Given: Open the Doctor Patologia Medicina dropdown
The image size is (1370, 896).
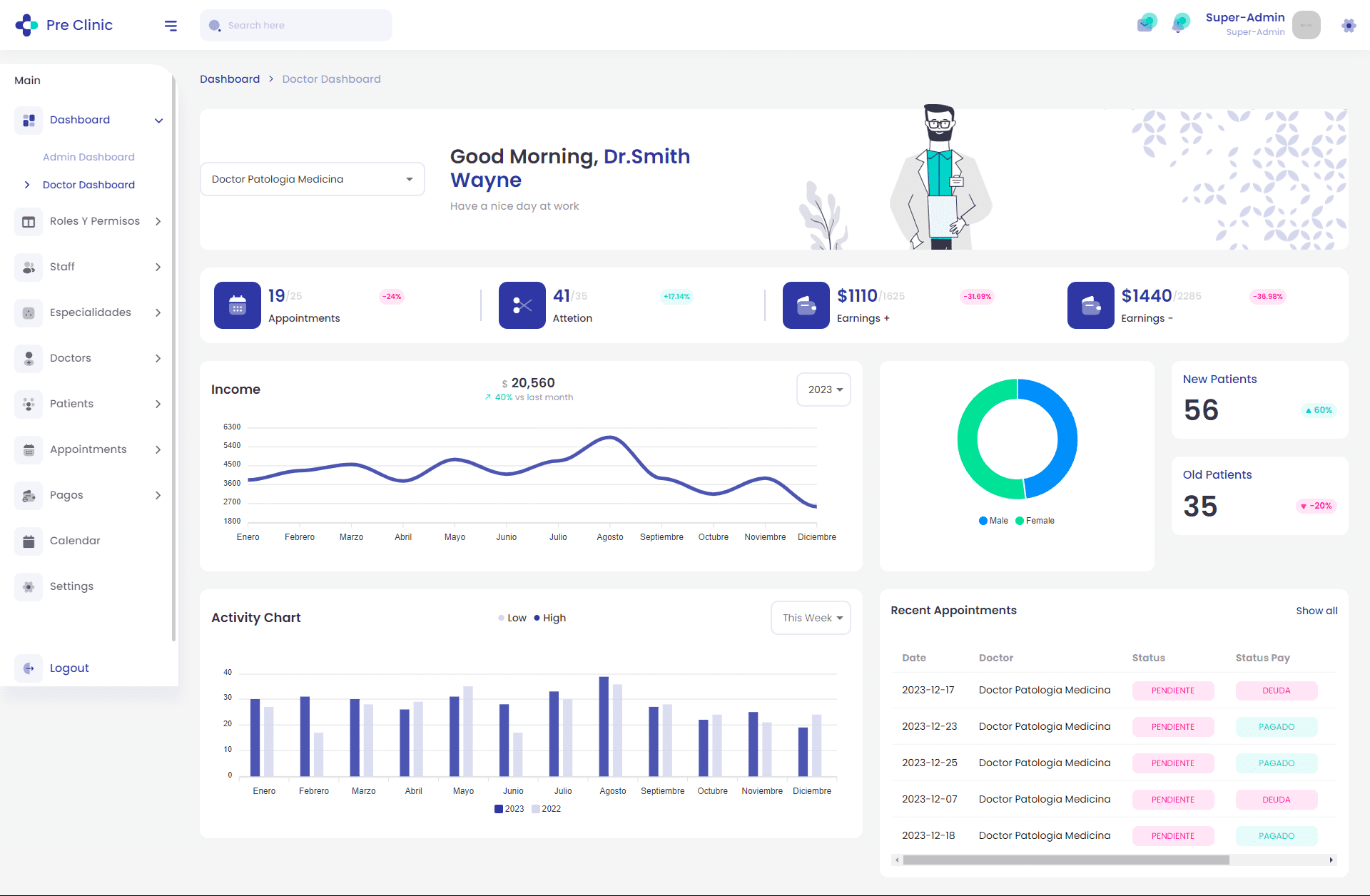Looking at the screenshot, I should pos(312,179).
